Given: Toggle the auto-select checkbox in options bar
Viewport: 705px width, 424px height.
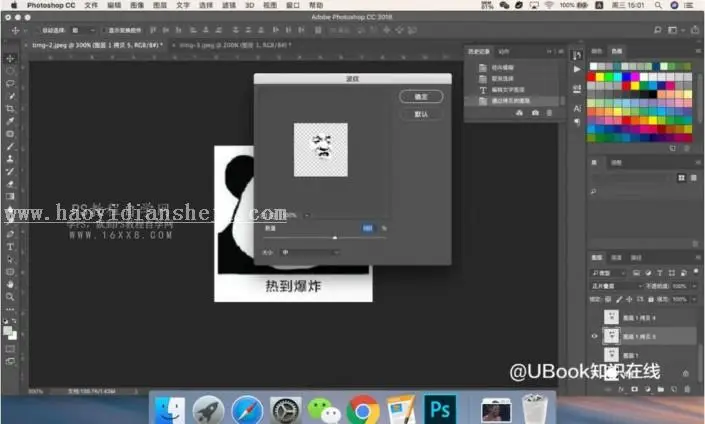Looking at the screenshot, I should [38, 31].
